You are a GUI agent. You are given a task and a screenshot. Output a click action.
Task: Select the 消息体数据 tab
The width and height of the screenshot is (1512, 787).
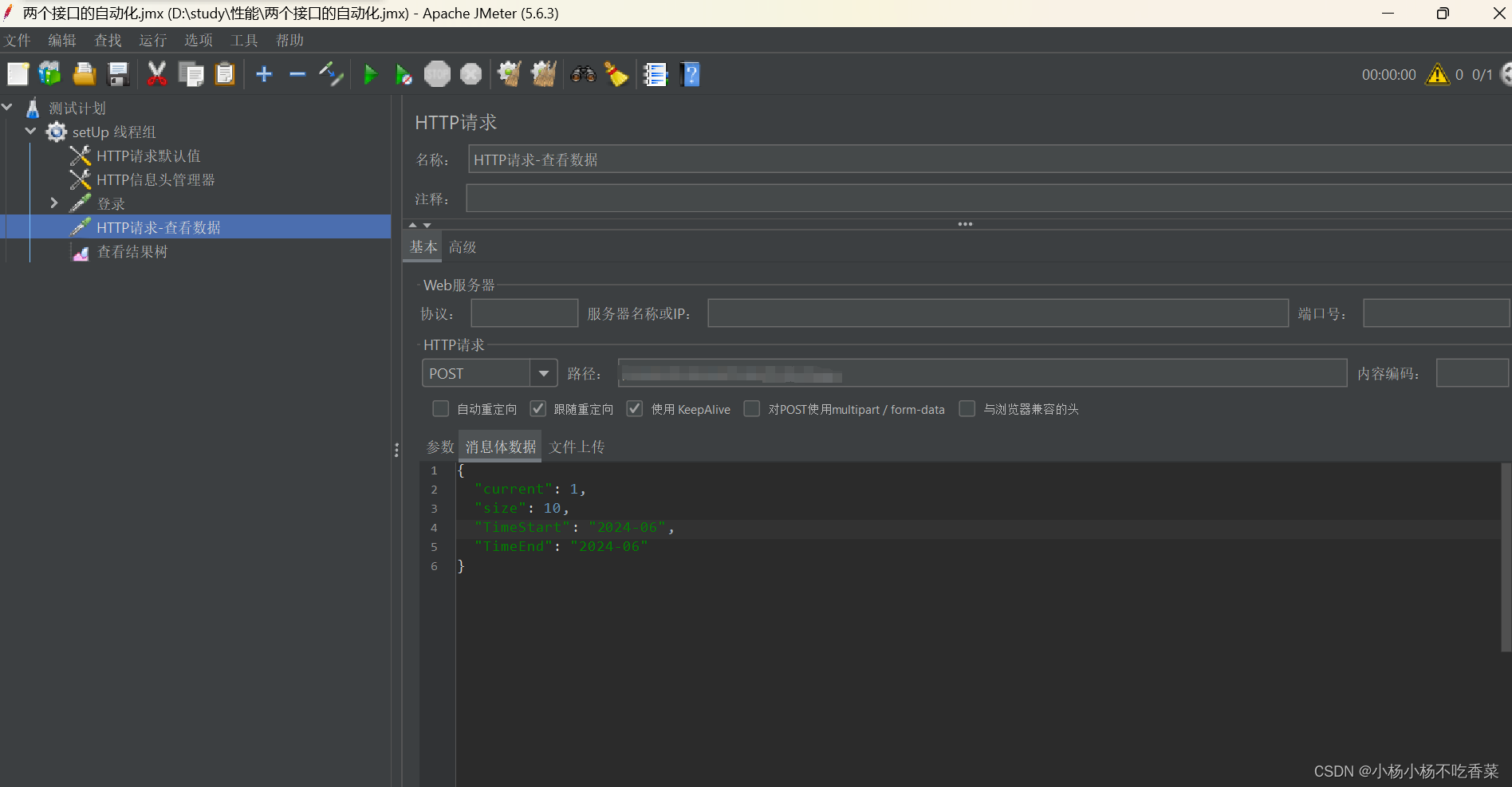(501, 447)
